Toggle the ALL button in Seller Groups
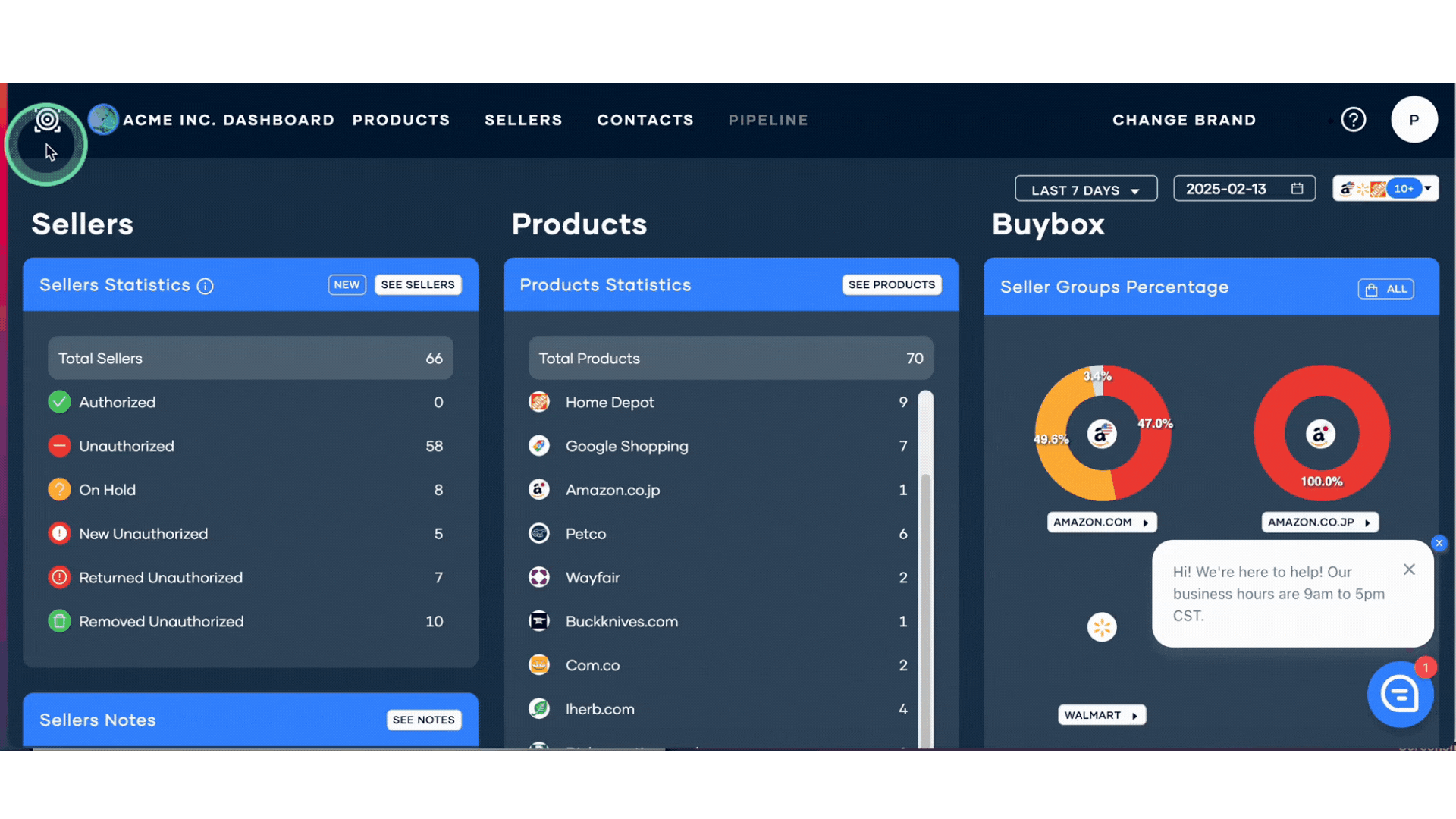This screenshot has height=819, width=1456. (x=1385, y=289)
